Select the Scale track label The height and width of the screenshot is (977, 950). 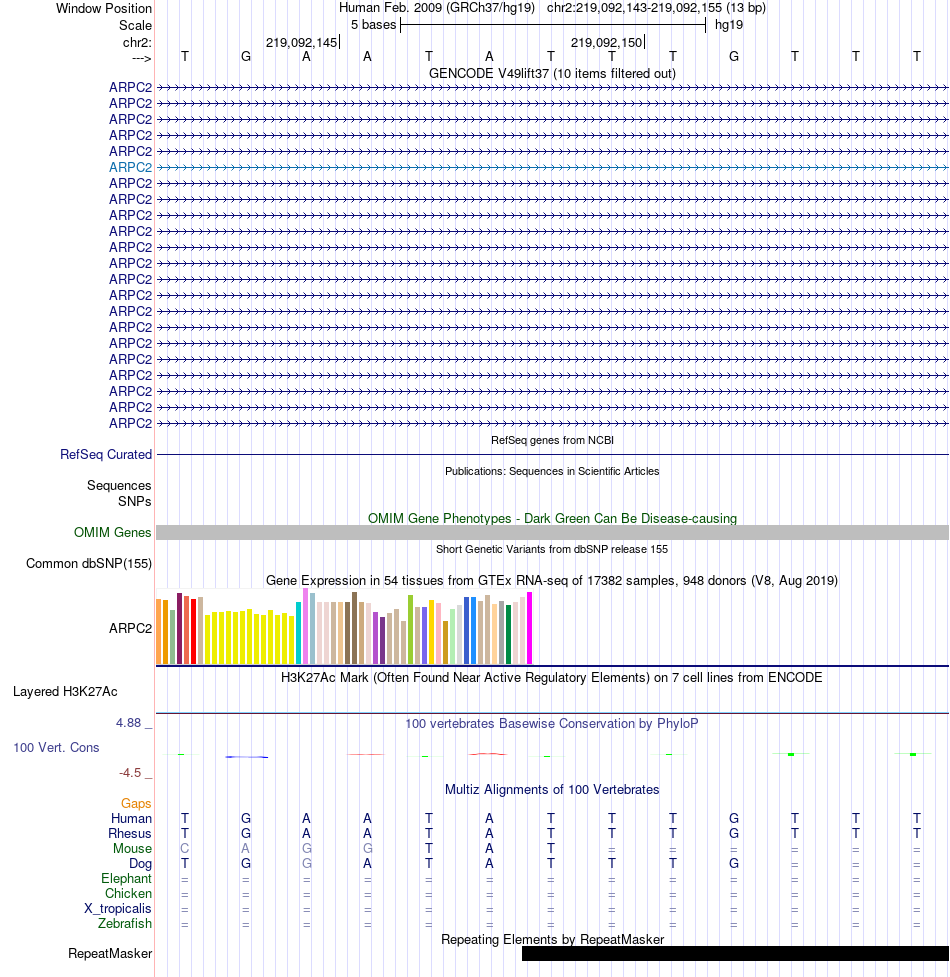tap(135, 26)
